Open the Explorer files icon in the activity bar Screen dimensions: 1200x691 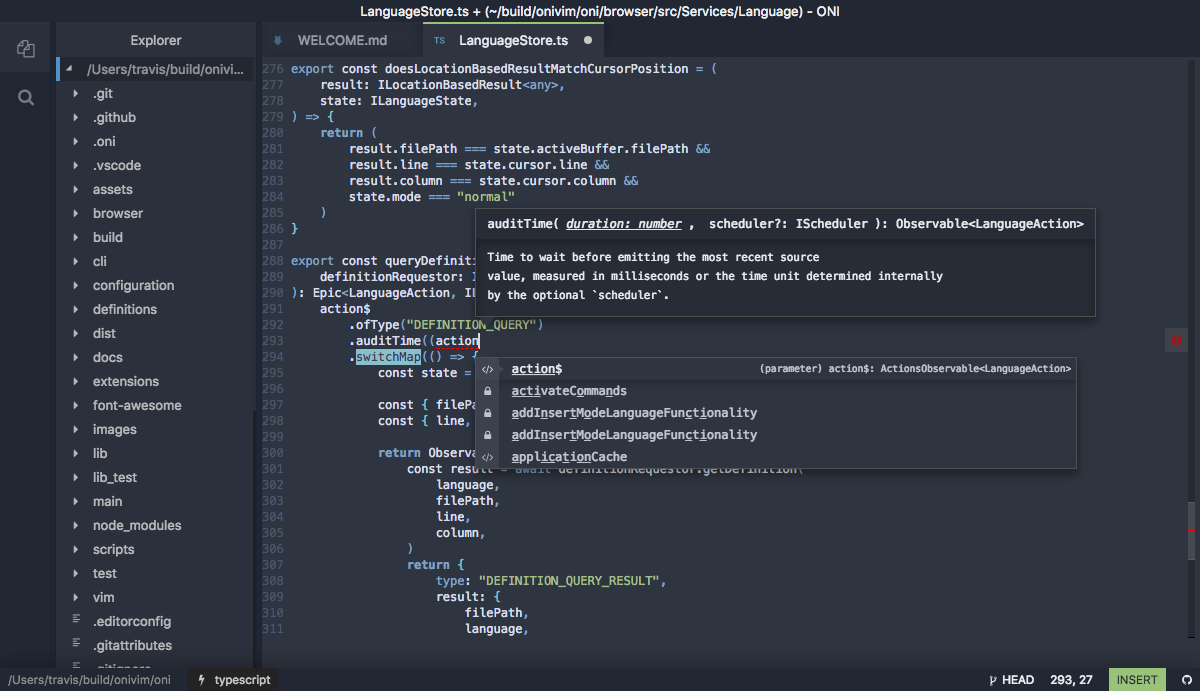(x=26, y=48)
